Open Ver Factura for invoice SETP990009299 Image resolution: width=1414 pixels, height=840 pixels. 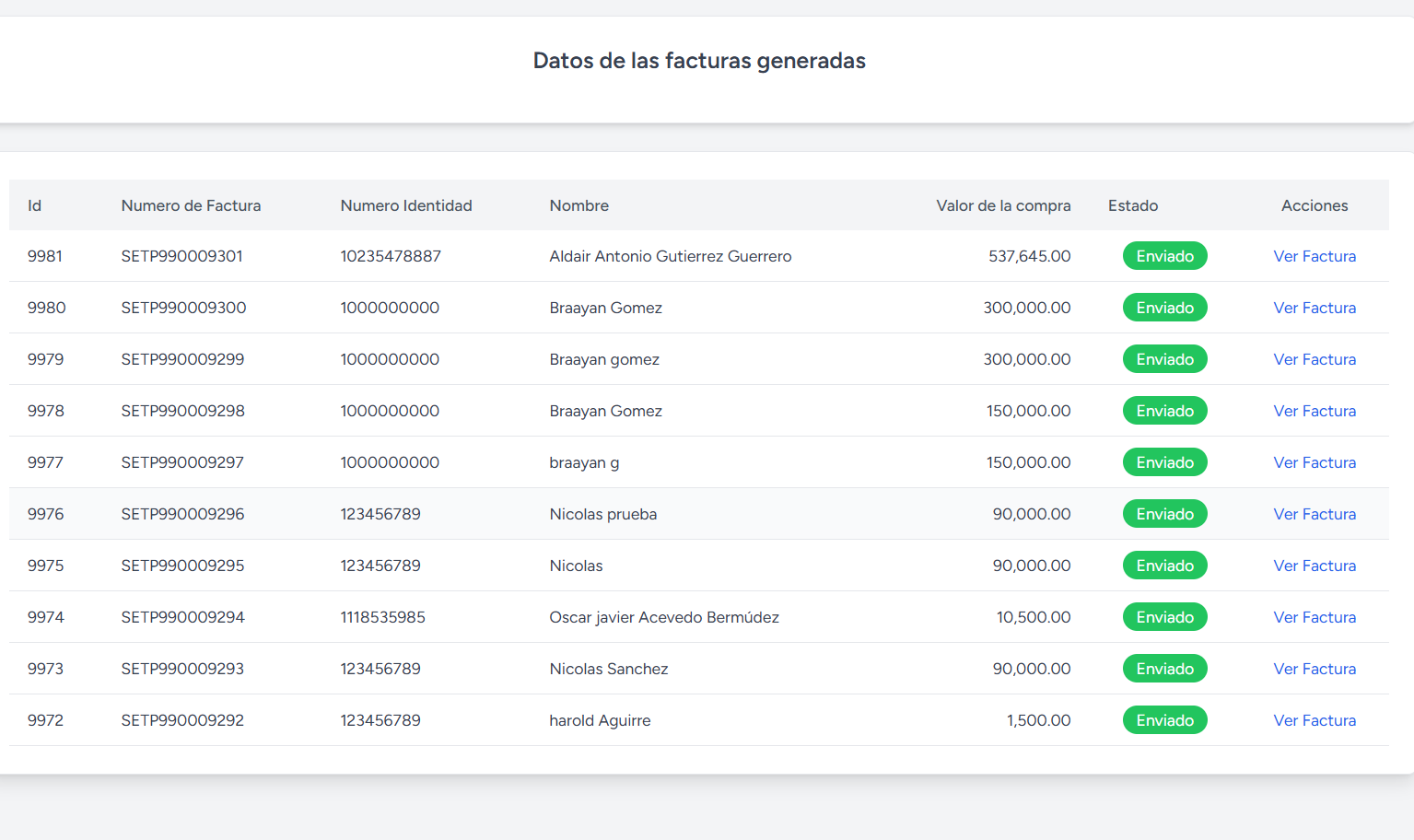1315,359
